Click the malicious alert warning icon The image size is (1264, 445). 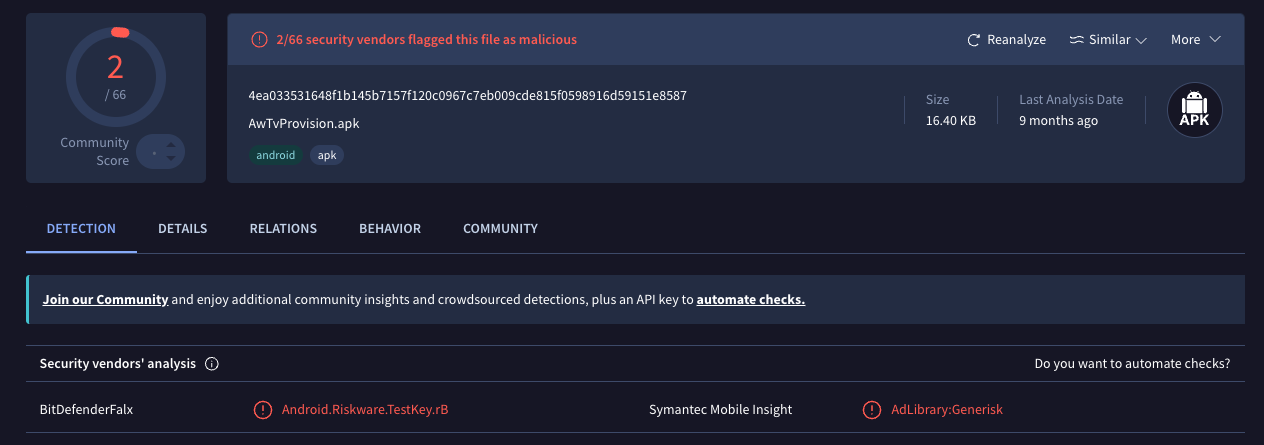[x=259, y=40]
